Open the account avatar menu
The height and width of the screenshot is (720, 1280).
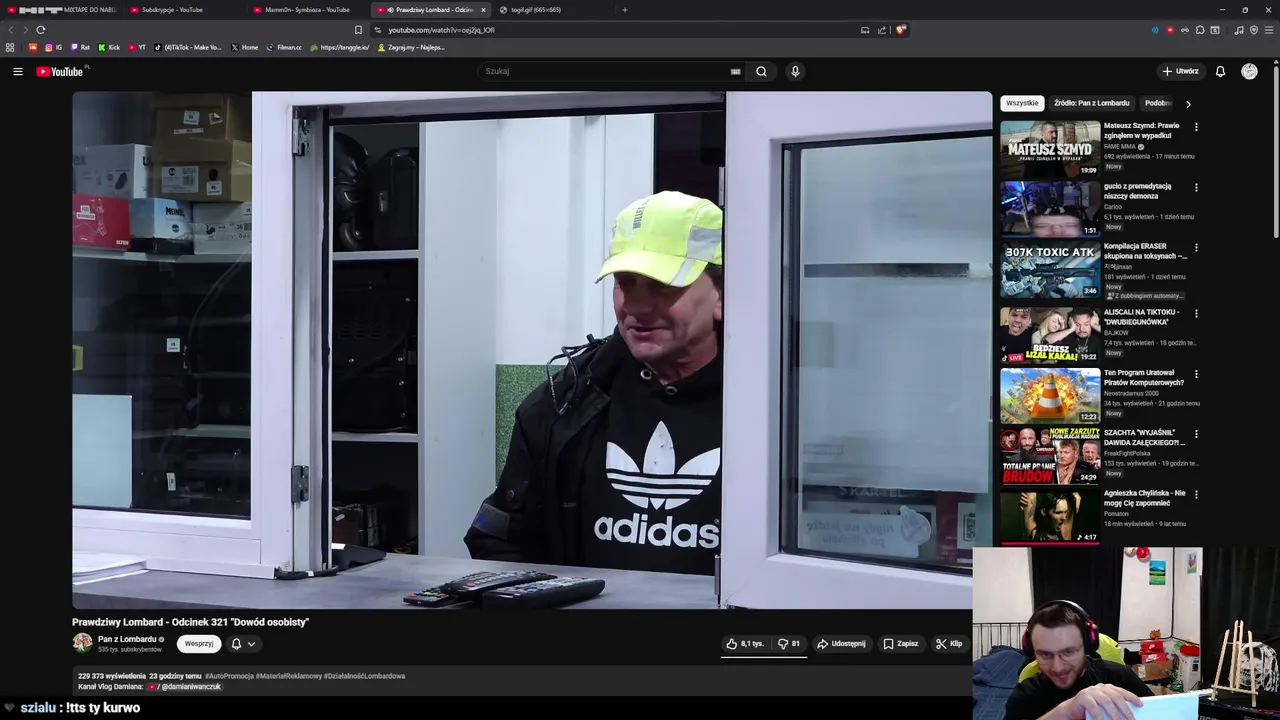click(1249, 71)
